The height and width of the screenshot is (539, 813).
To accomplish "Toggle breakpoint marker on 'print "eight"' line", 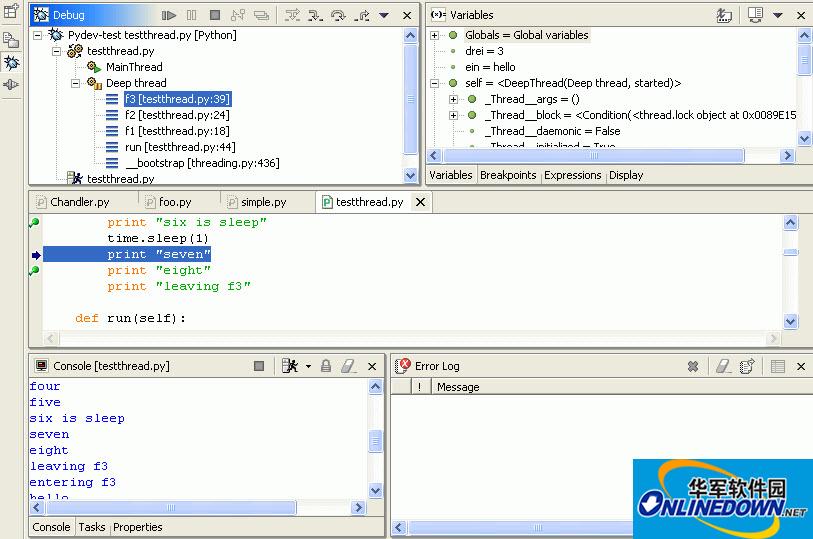I will (x=35, y=270).
